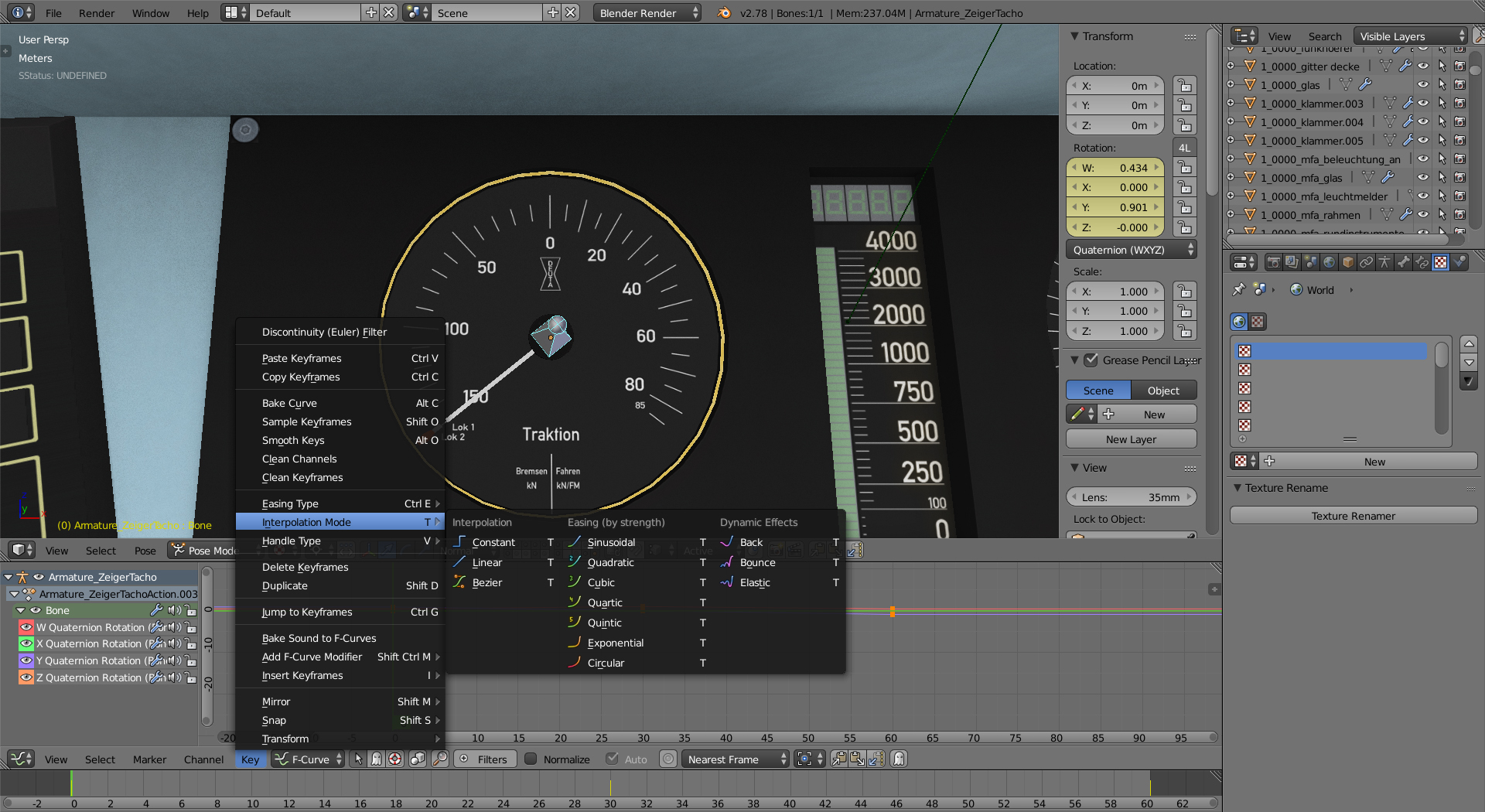This screenshot has height=812, width=1485.
Task: Open the Nearest Frame pivot dropdown
Action: click(x=736, y=759)
